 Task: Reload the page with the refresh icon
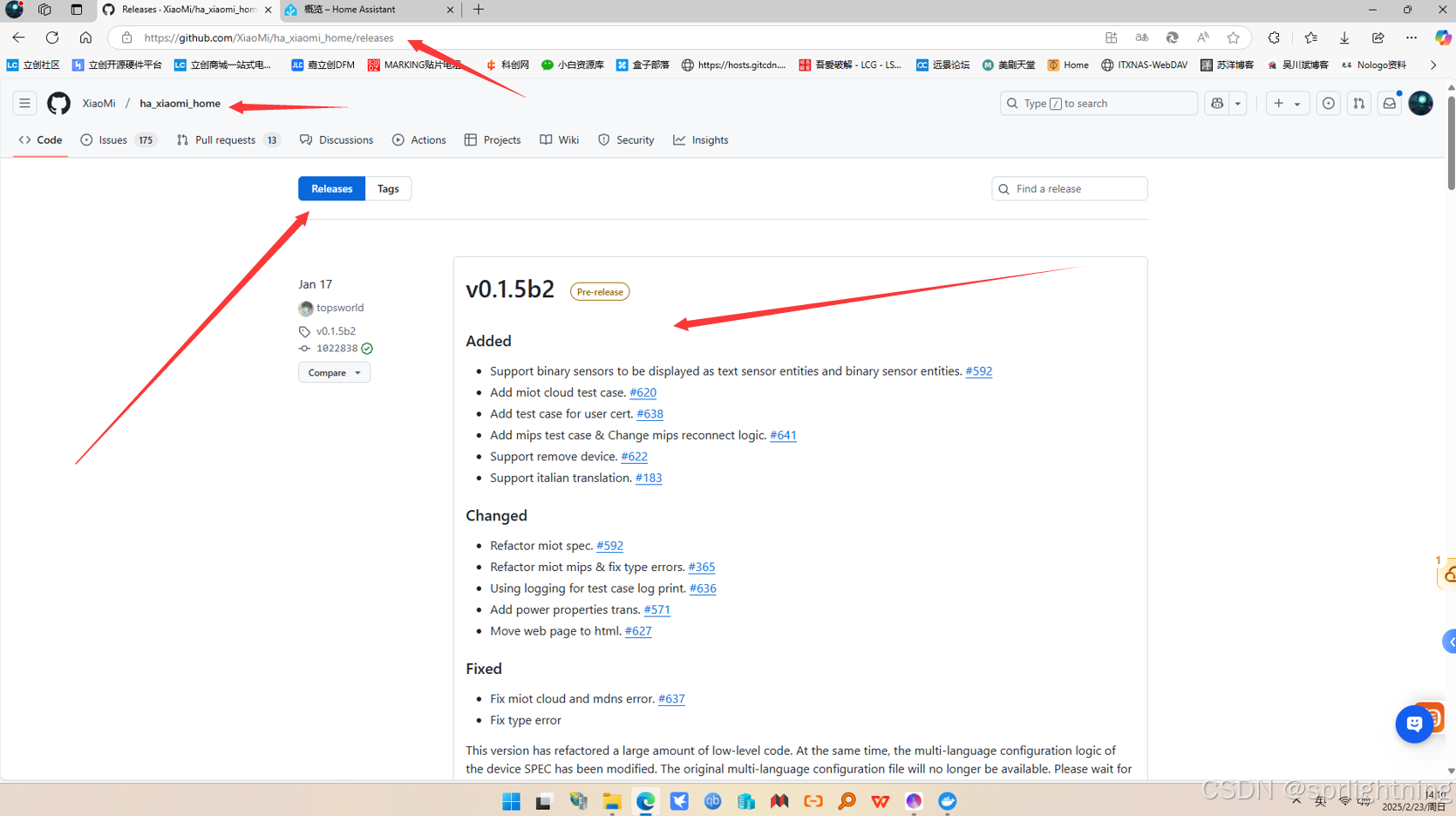coord(52,37)
